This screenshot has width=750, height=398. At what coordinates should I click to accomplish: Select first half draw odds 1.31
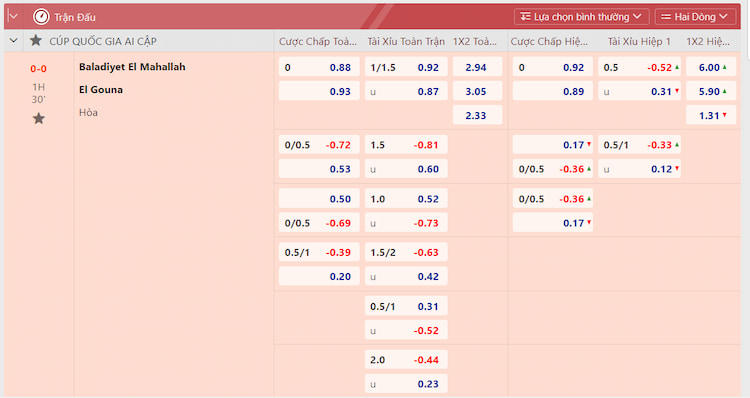pyautogui.click(x=711, y=115)
